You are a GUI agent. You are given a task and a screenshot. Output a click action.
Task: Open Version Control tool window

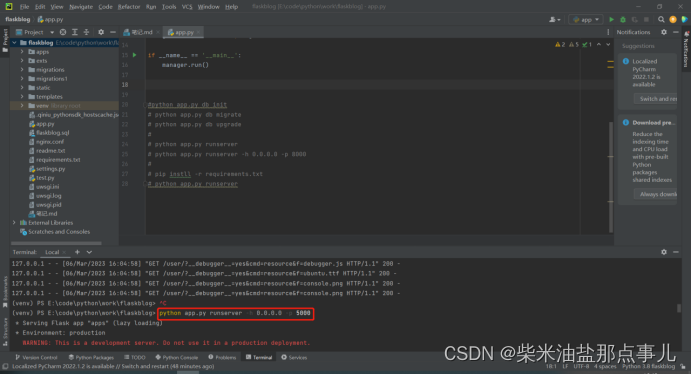pos(36,357)
